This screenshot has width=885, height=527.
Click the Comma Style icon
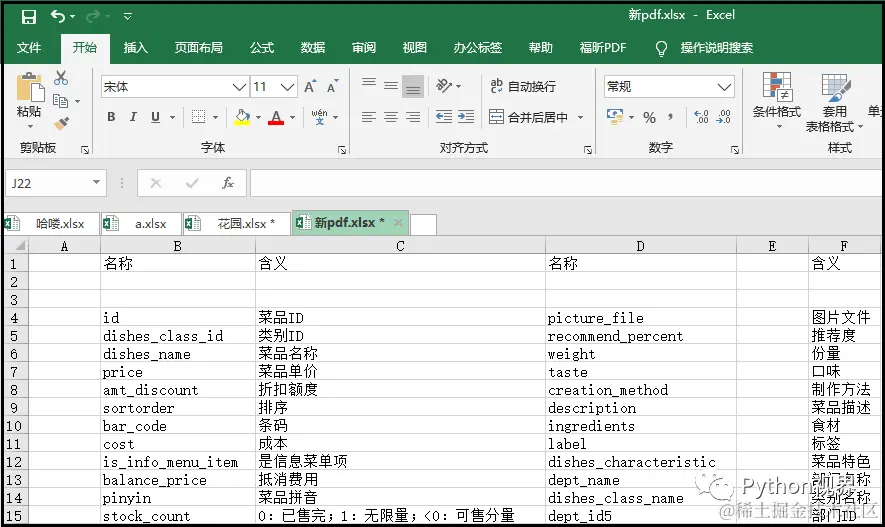click(x=670, y=117)
